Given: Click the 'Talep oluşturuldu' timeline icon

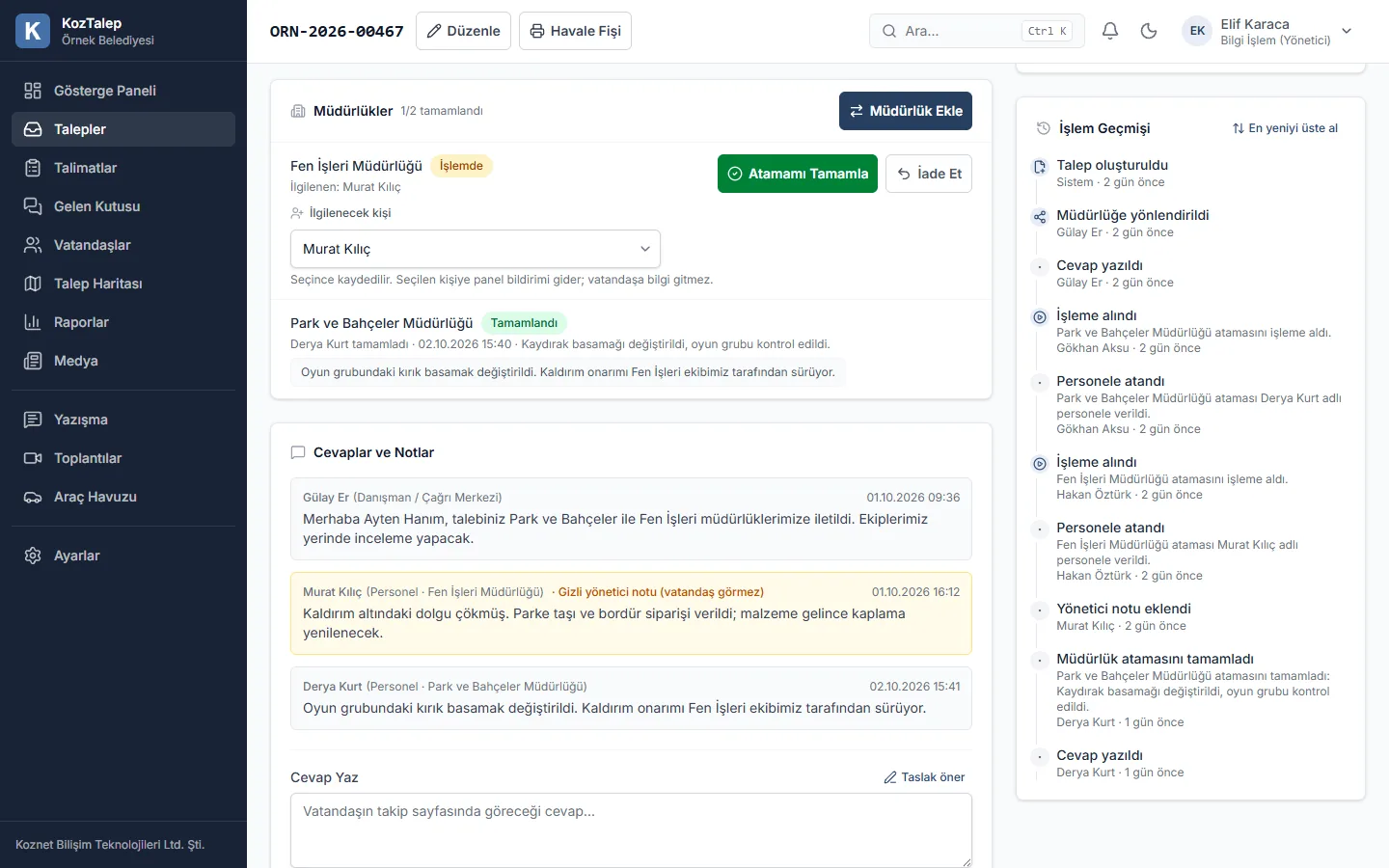Looking at the screenshot, I should pos(1040,167).
